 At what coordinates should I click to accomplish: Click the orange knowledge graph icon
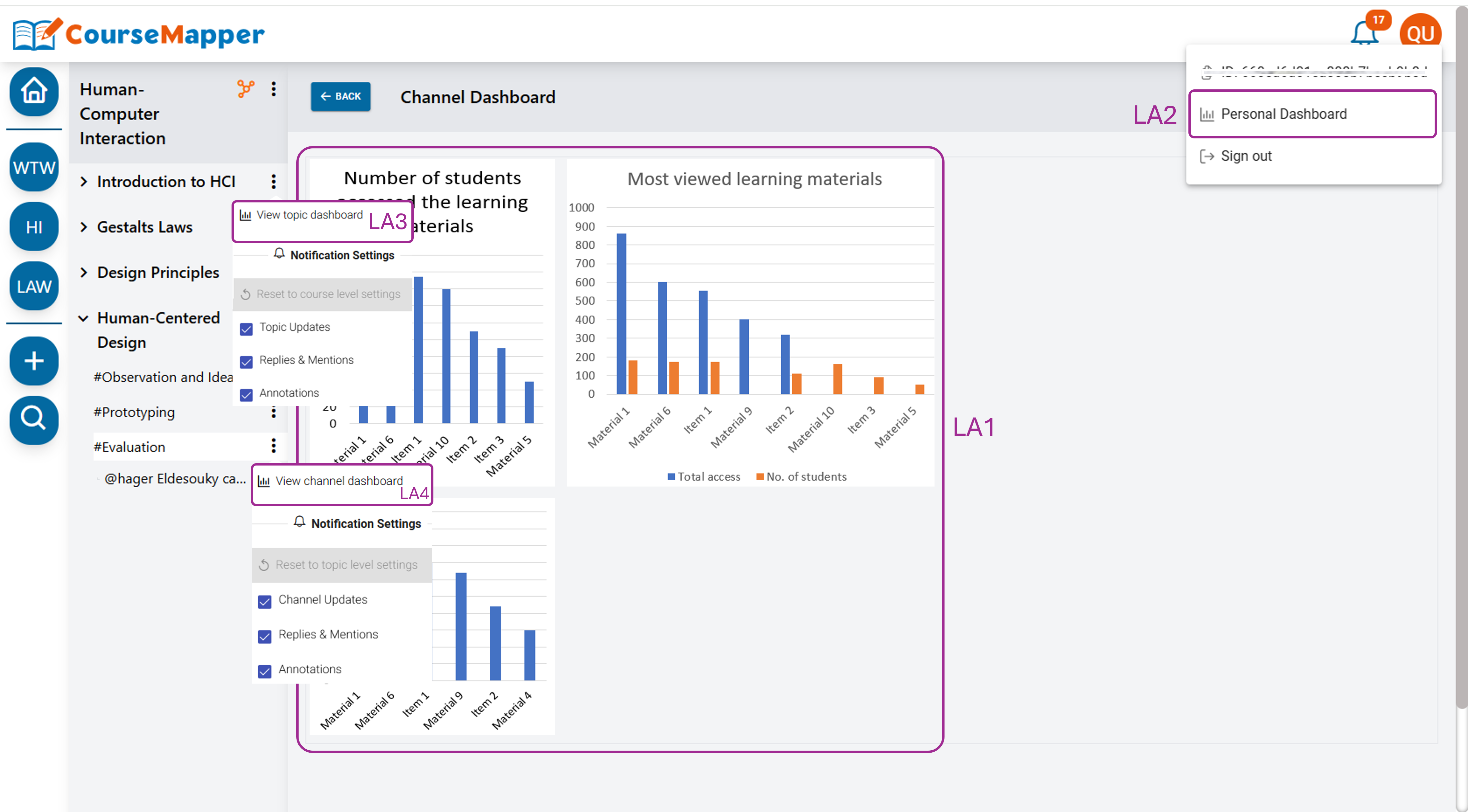(246, 89)
